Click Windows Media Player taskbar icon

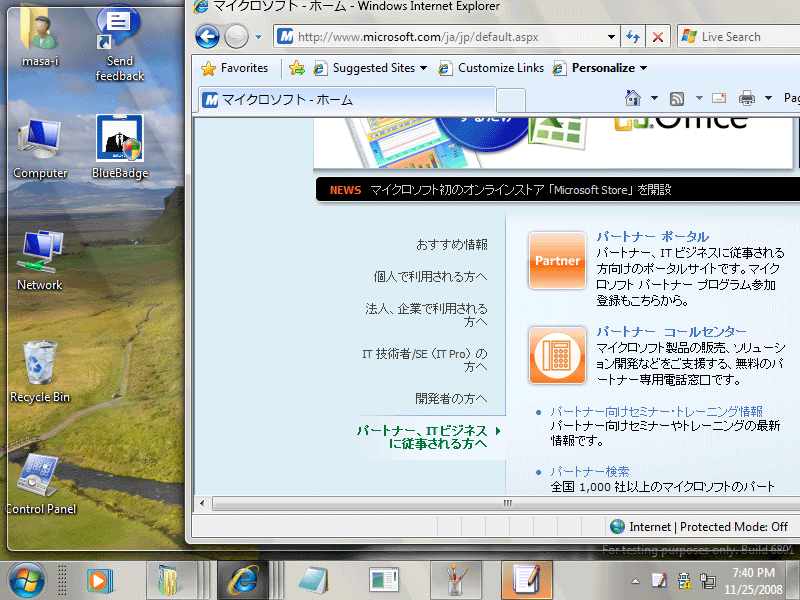click(x=99, y=581)
